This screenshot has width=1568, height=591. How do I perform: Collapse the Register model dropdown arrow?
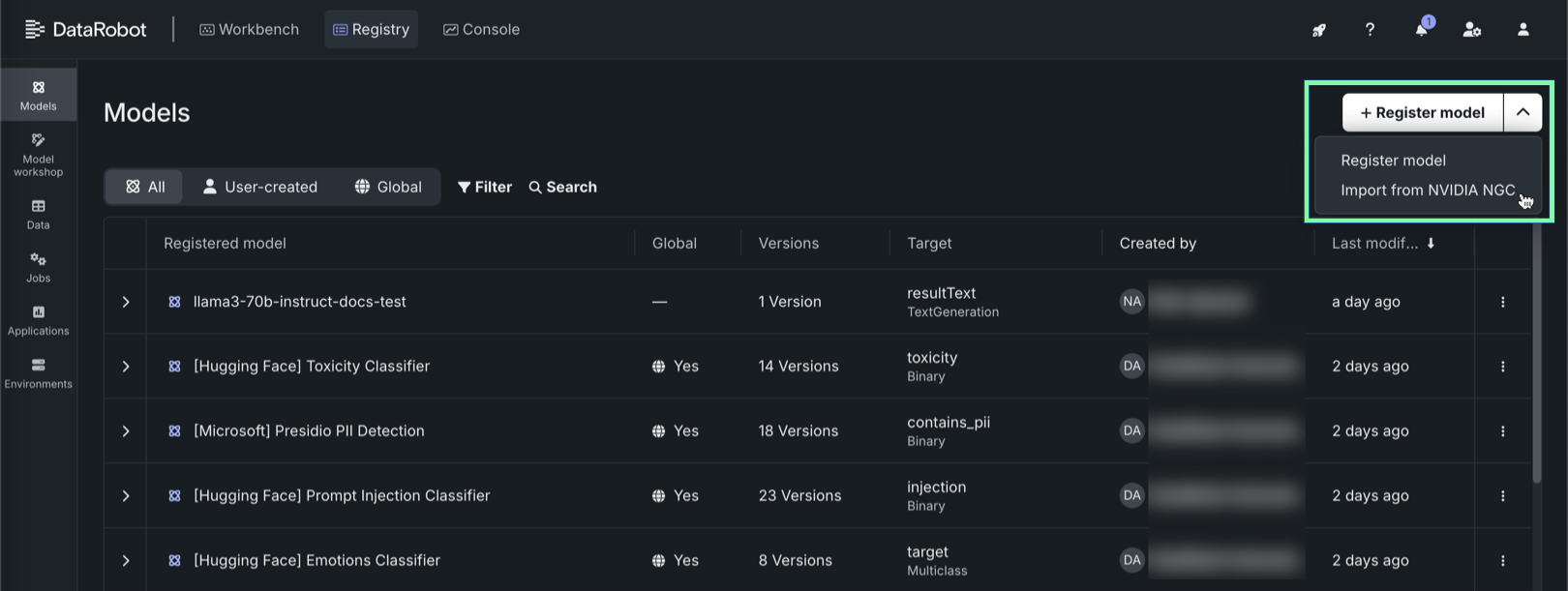coord(1523,112)
